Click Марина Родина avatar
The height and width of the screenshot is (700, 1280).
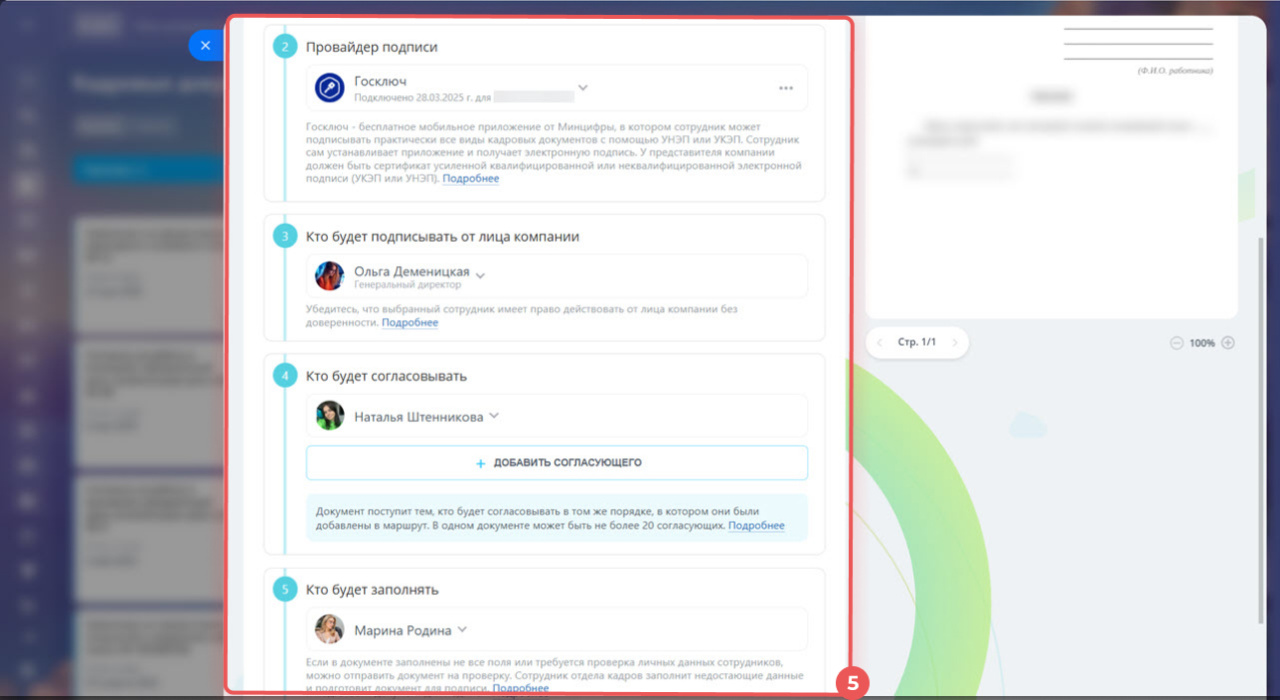click(330, 630)
